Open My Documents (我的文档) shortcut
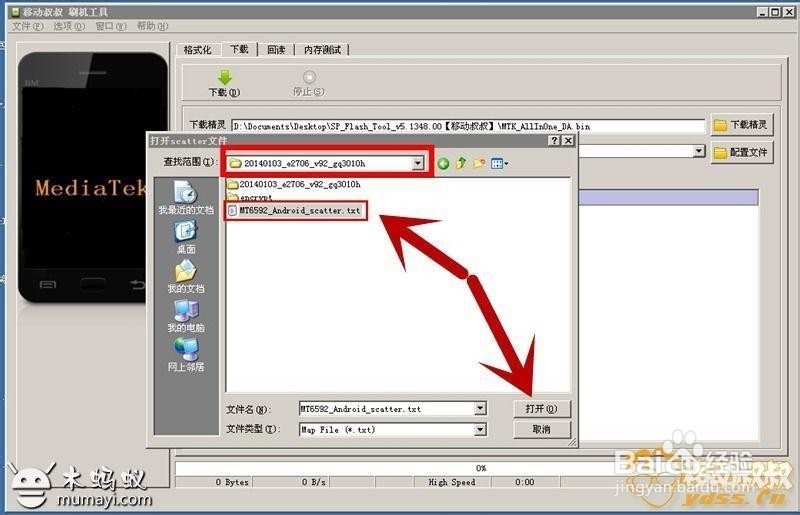 click(x=186, y=277)
